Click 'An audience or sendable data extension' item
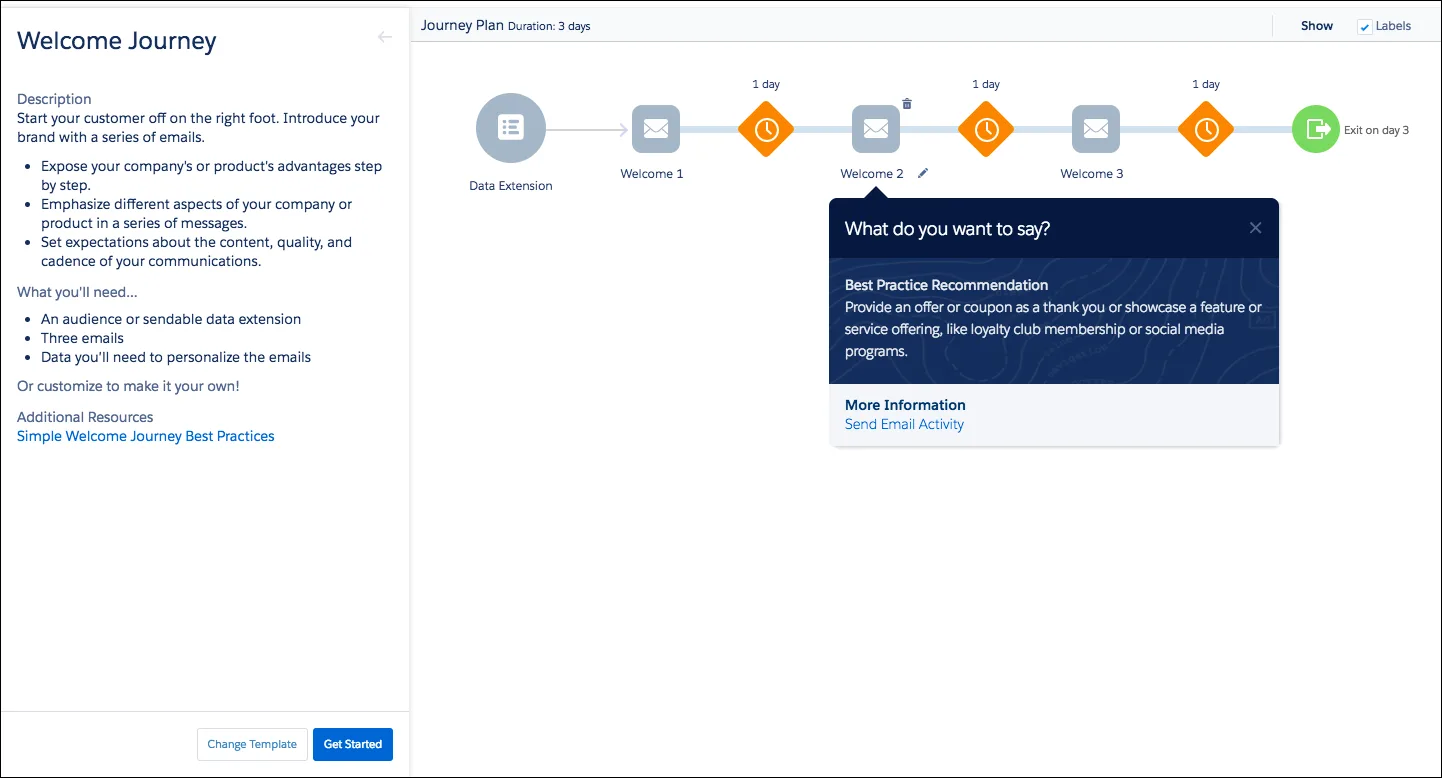 click(171, 319)
